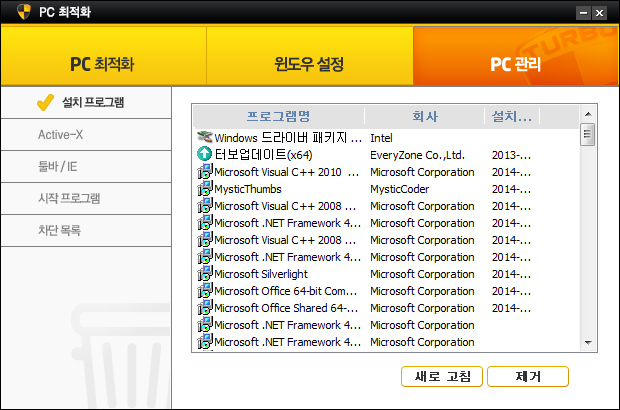Select the 터보업데이트(x64) program name
620x410 pixels.
263,155
